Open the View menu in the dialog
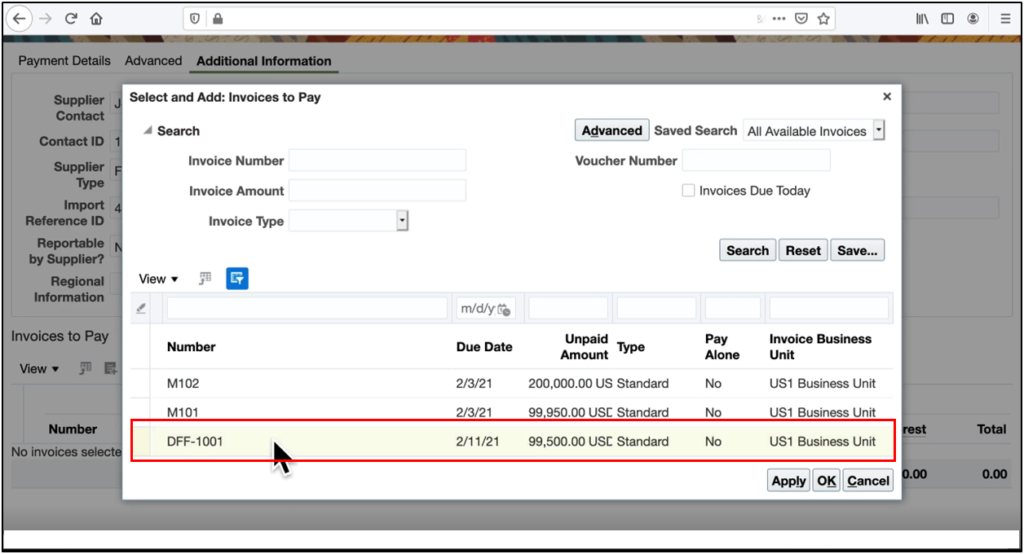 coord(158,279)
